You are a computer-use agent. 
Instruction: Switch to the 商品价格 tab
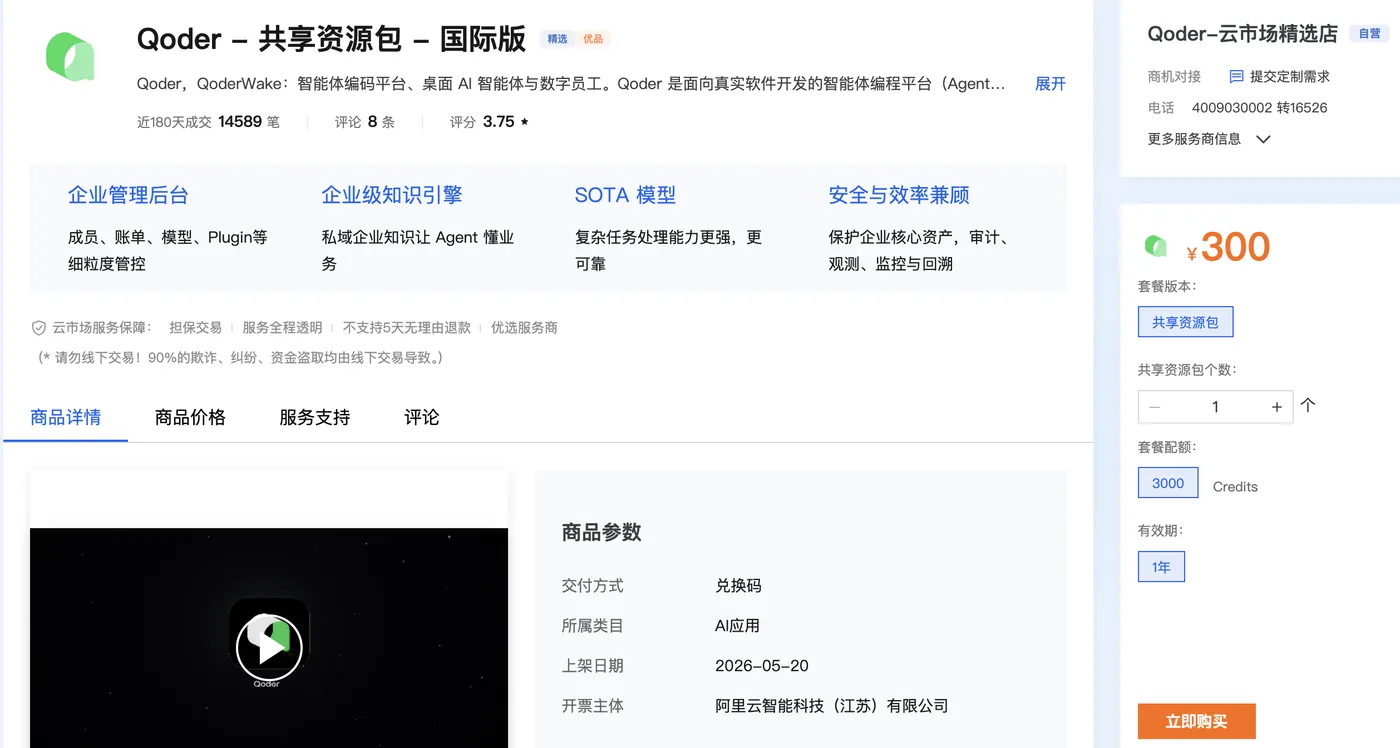[x=190, y=417]
